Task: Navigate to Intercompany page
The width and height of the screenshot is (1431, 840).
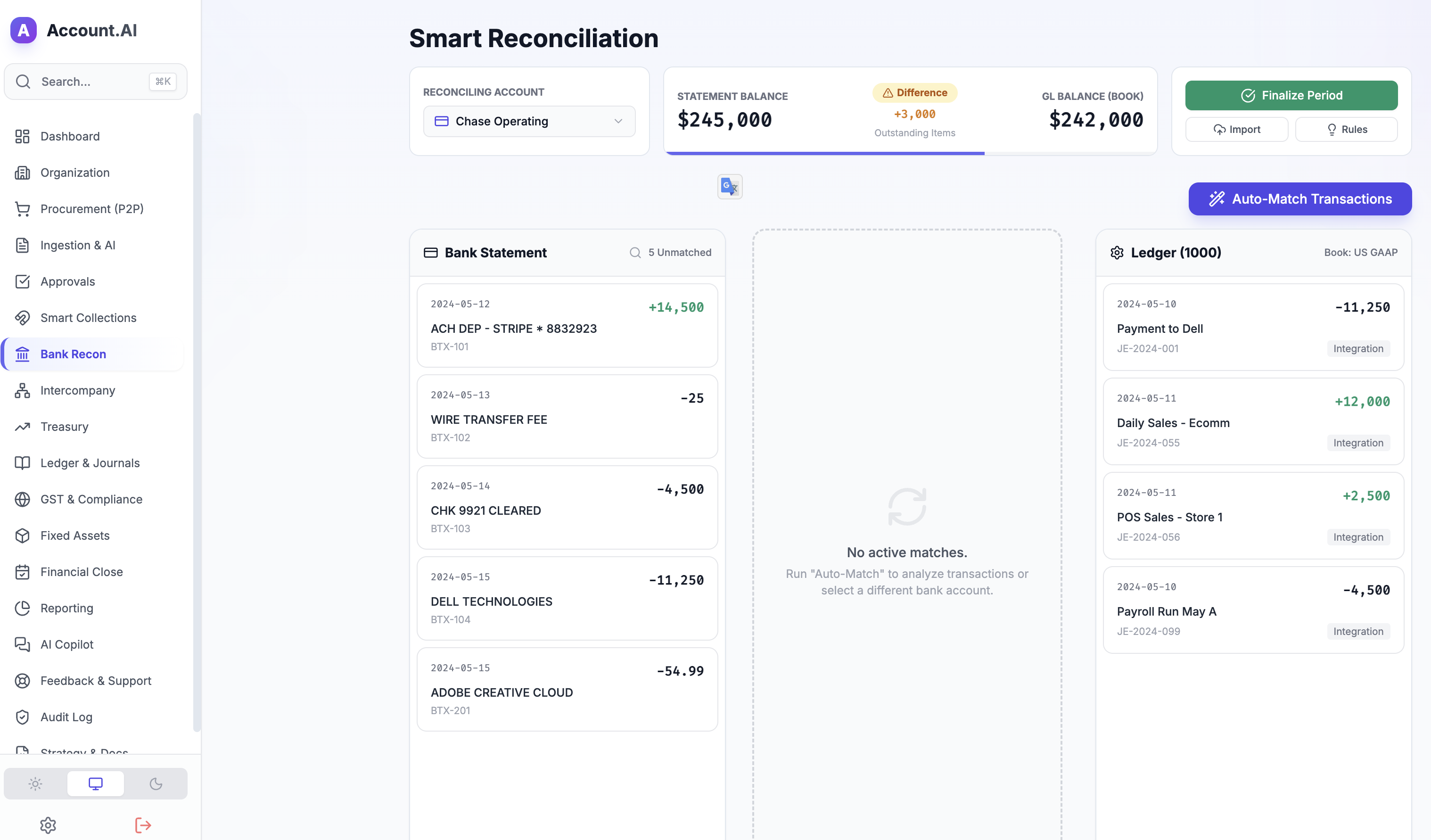Action: (77, 390)
